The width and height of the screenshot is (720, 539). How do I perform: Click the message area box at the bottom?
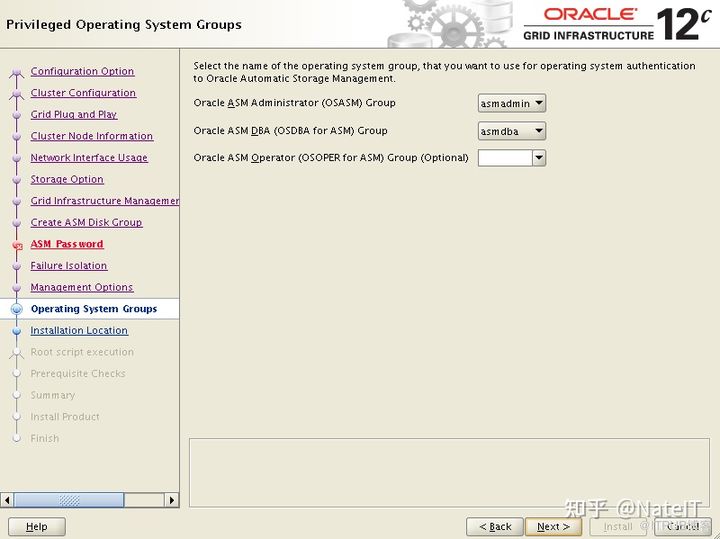point(450,473)
